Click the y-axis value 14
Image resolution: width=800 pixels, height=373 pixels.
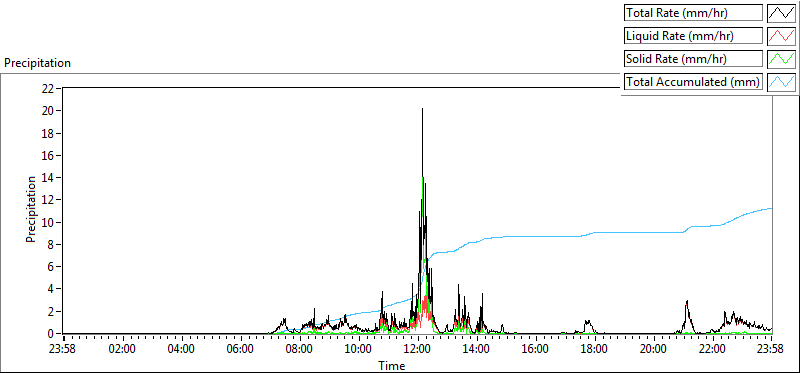pos(47,178)
